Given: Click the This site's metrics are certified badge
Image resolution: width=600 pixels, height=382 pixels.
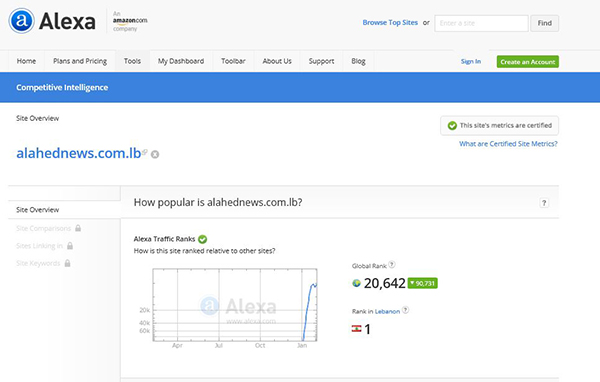Looking at the screenshot, I should 499,126.
